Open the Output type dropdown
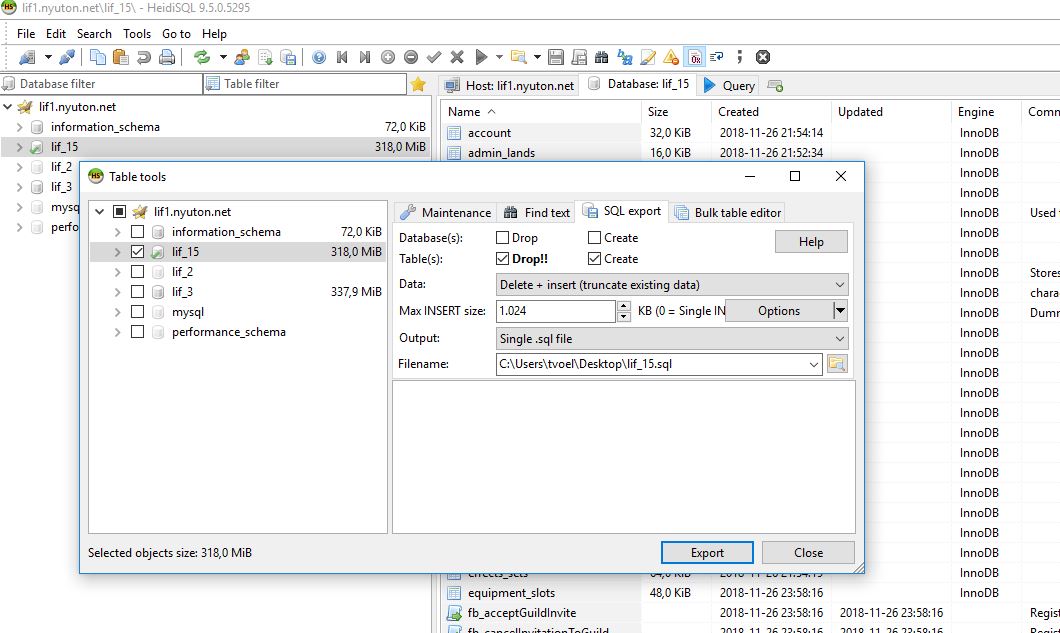This screenshot has width=1060, height=633. click(672, 339)
